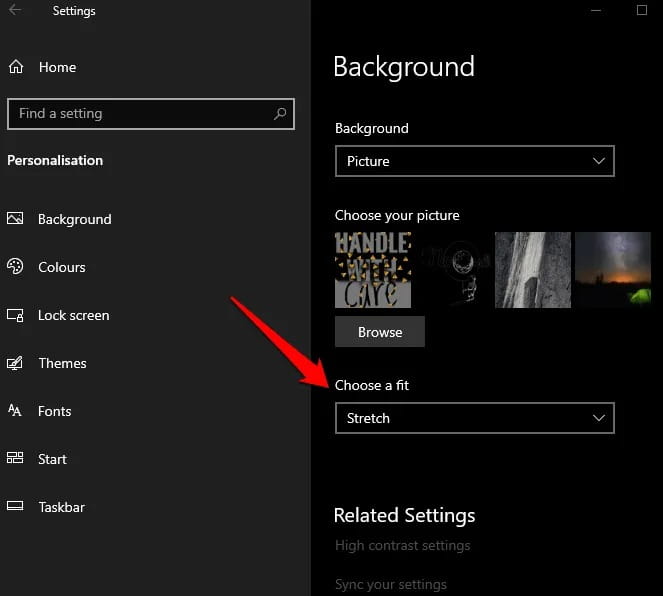Click the Taskbar icon

coord(15,506)
